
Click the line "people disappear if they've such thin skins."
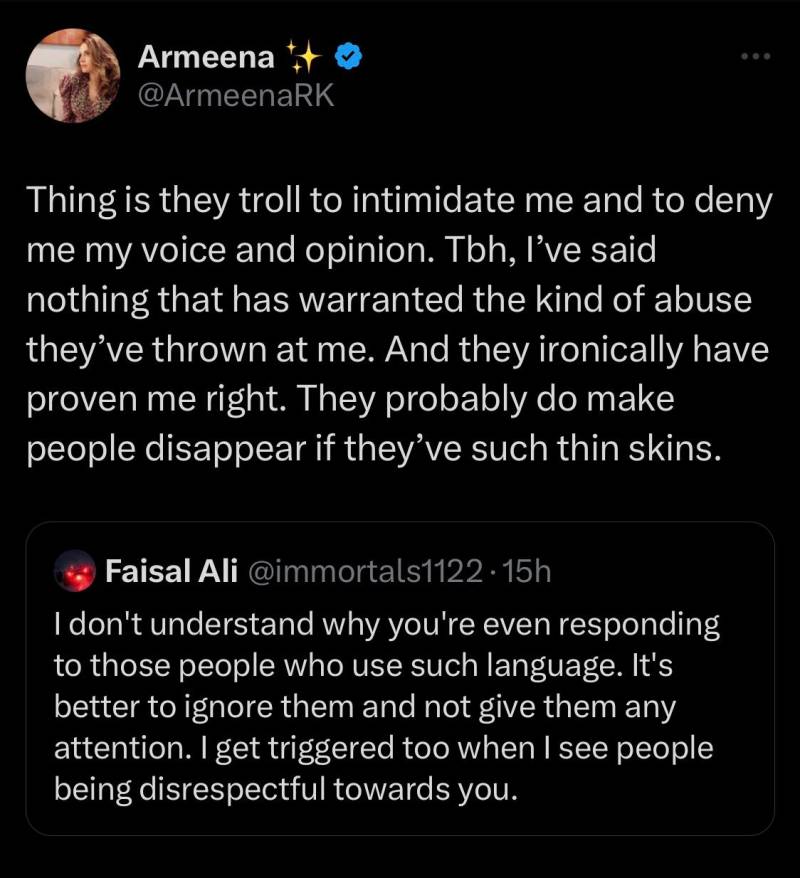pyautogui.click(x=373, y=450)
